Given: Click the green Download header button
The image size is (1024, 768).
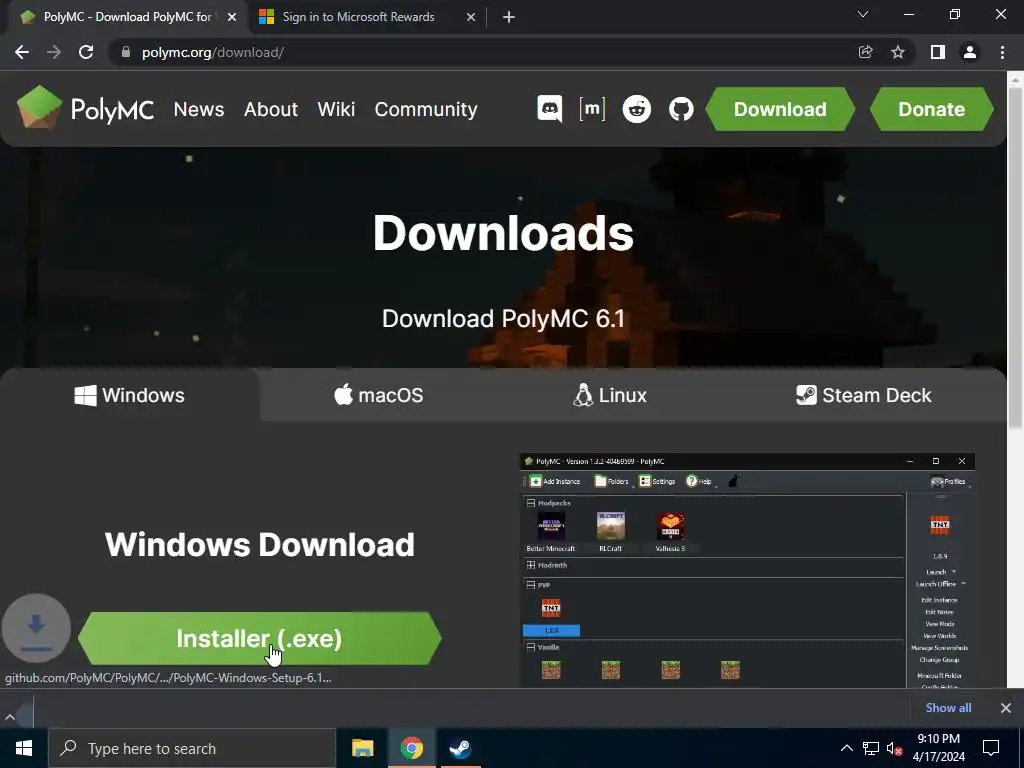Looking at the screenshot, I should click(780, 109).
